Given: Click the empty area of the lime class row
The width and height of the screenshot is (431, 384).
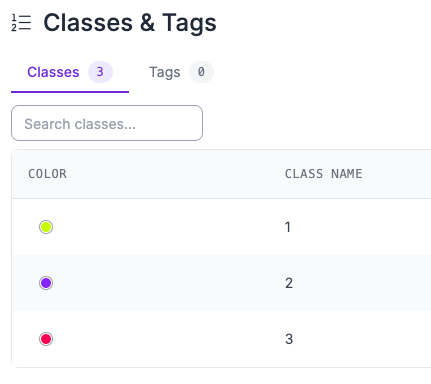Looking at the screenshot, I should 167,227.
